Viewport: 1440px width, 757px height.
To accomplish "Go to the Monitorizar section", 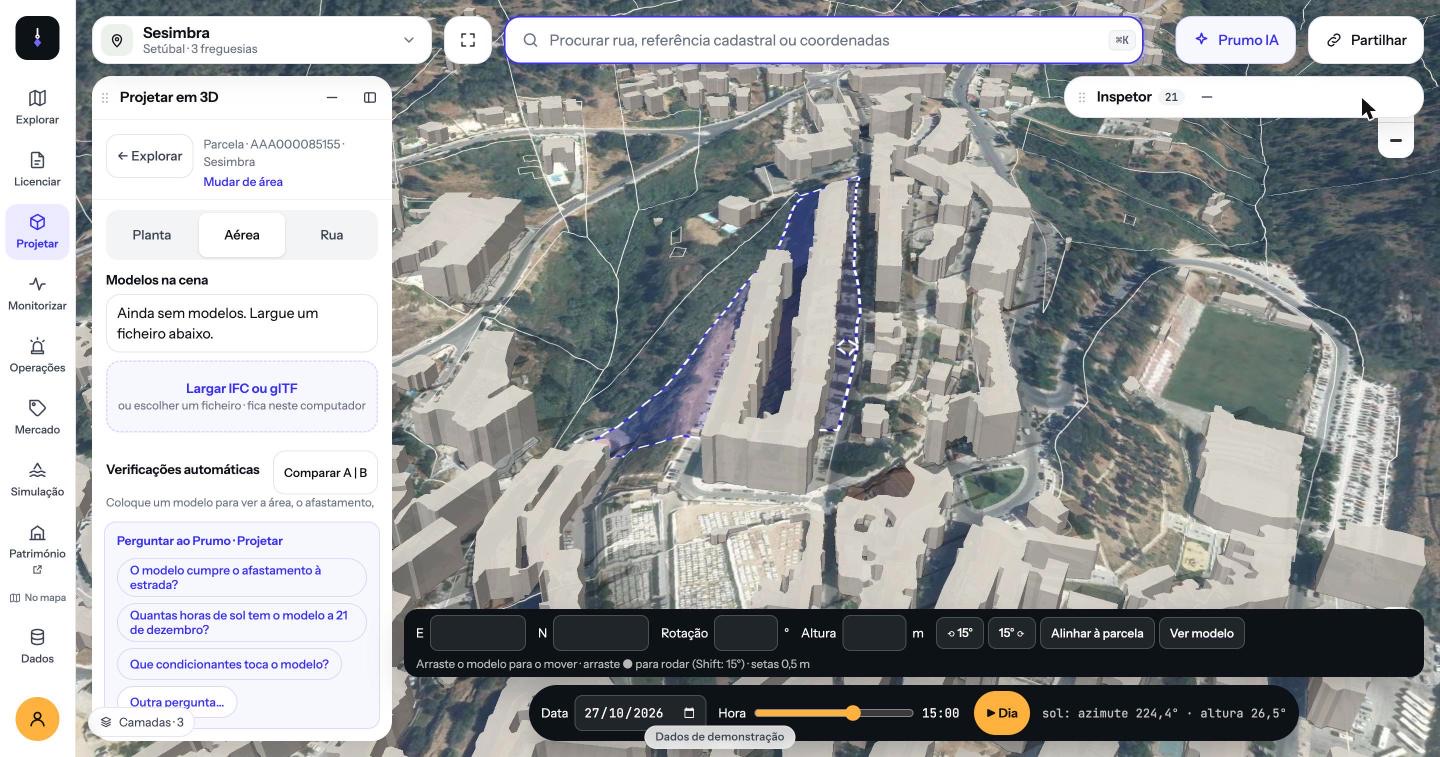I will click(x=37, y=294).
